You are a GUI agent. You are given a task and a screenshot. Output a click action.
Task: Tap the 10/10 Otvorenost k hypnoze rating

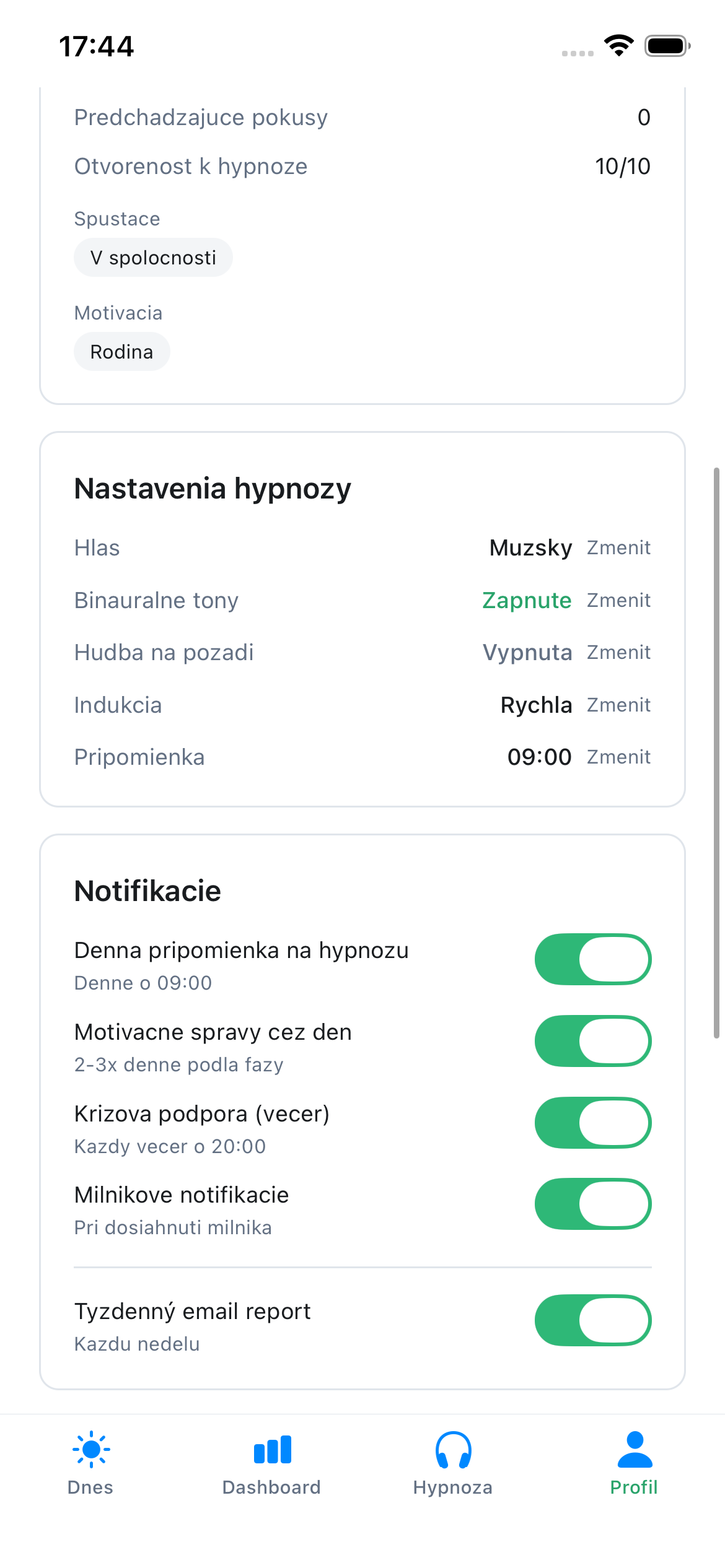click(623, 166)
